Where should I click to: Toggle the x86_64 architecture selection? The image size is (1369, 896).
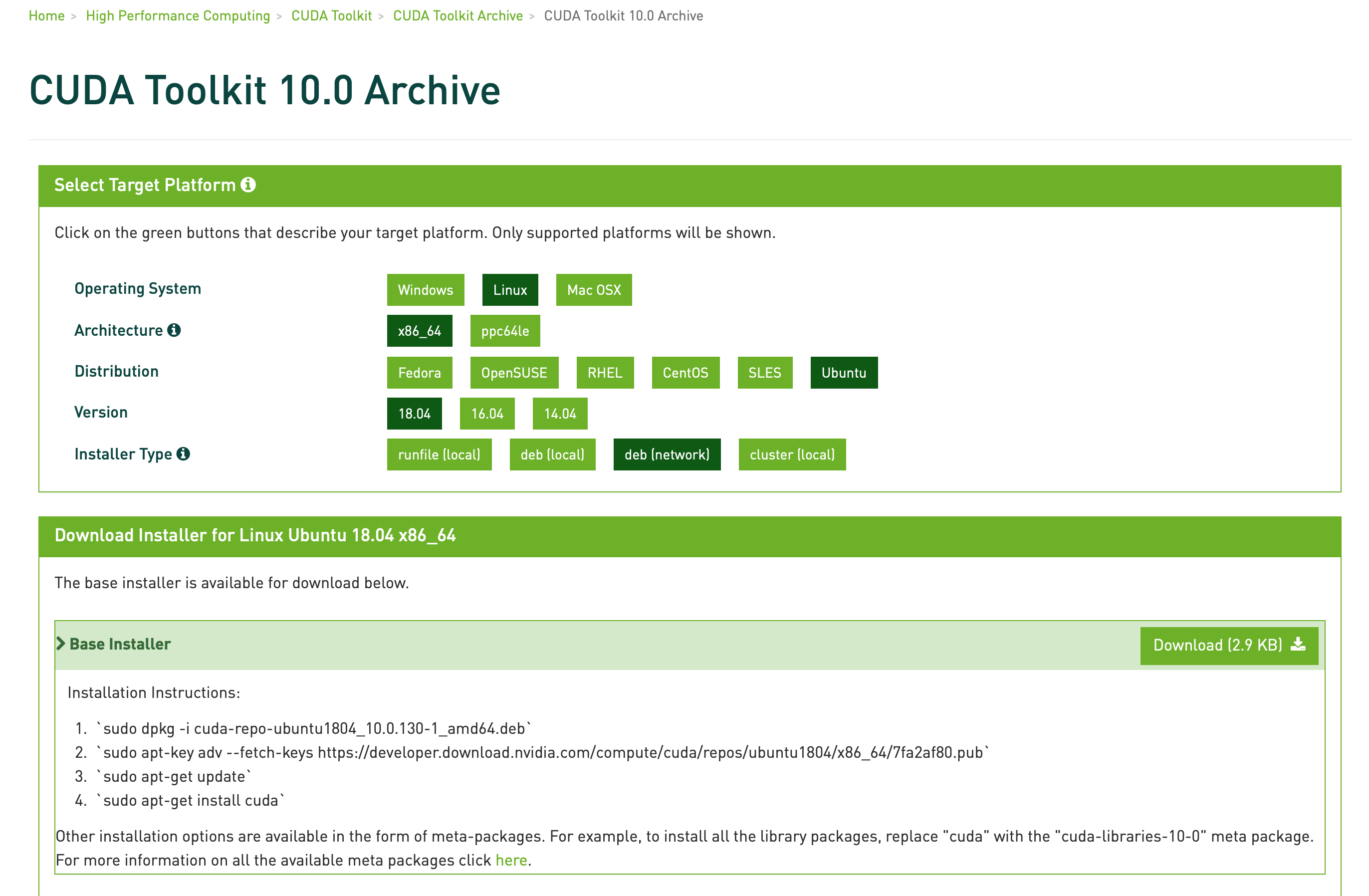tap(419, 331)
